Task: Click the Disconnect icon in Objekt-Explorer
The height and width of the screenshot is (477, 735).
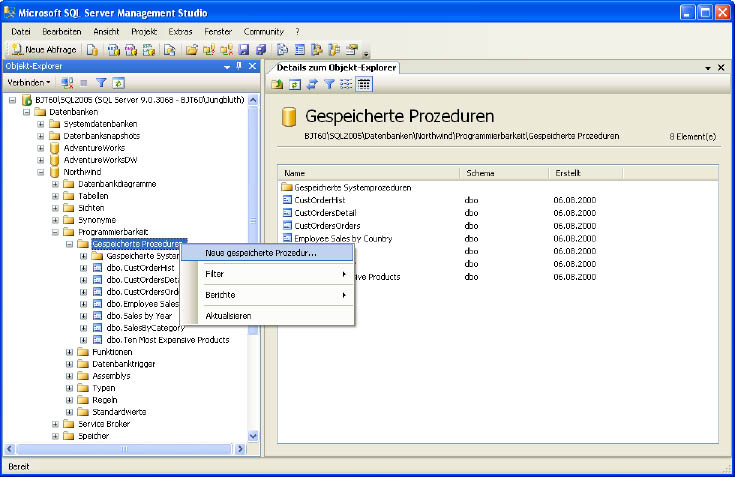Action: pos(68,83)
